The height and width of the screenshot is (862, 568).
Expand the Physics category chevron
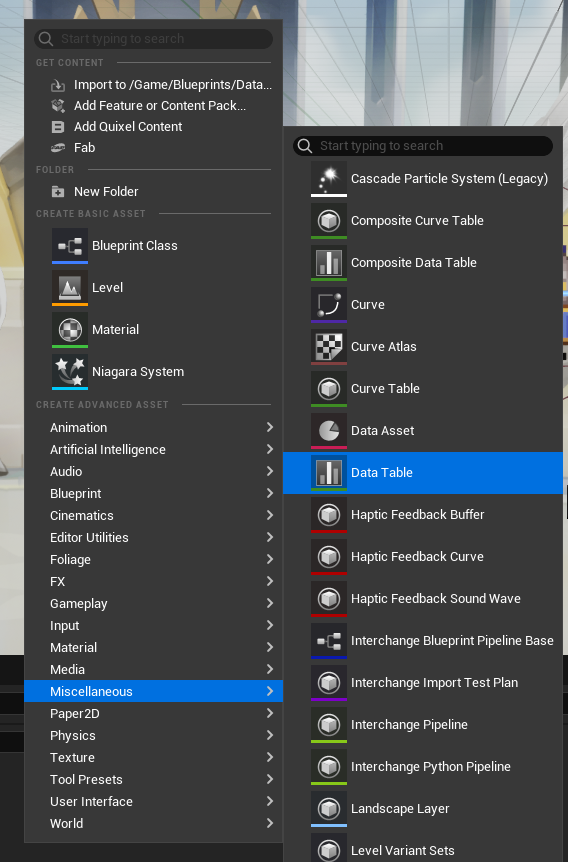(x=269, y=735)
